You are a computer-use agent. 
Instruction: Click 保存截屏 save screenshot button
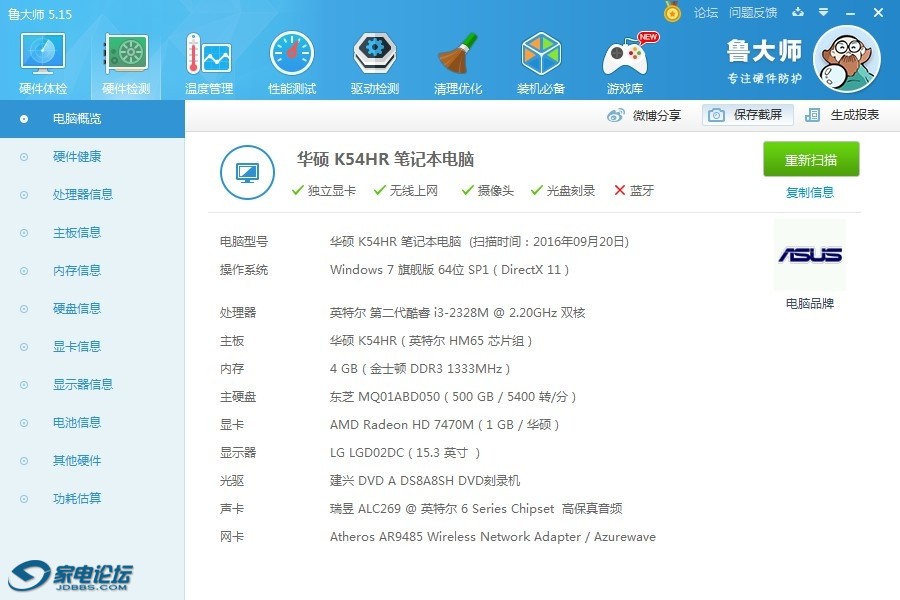click(747, 115)
